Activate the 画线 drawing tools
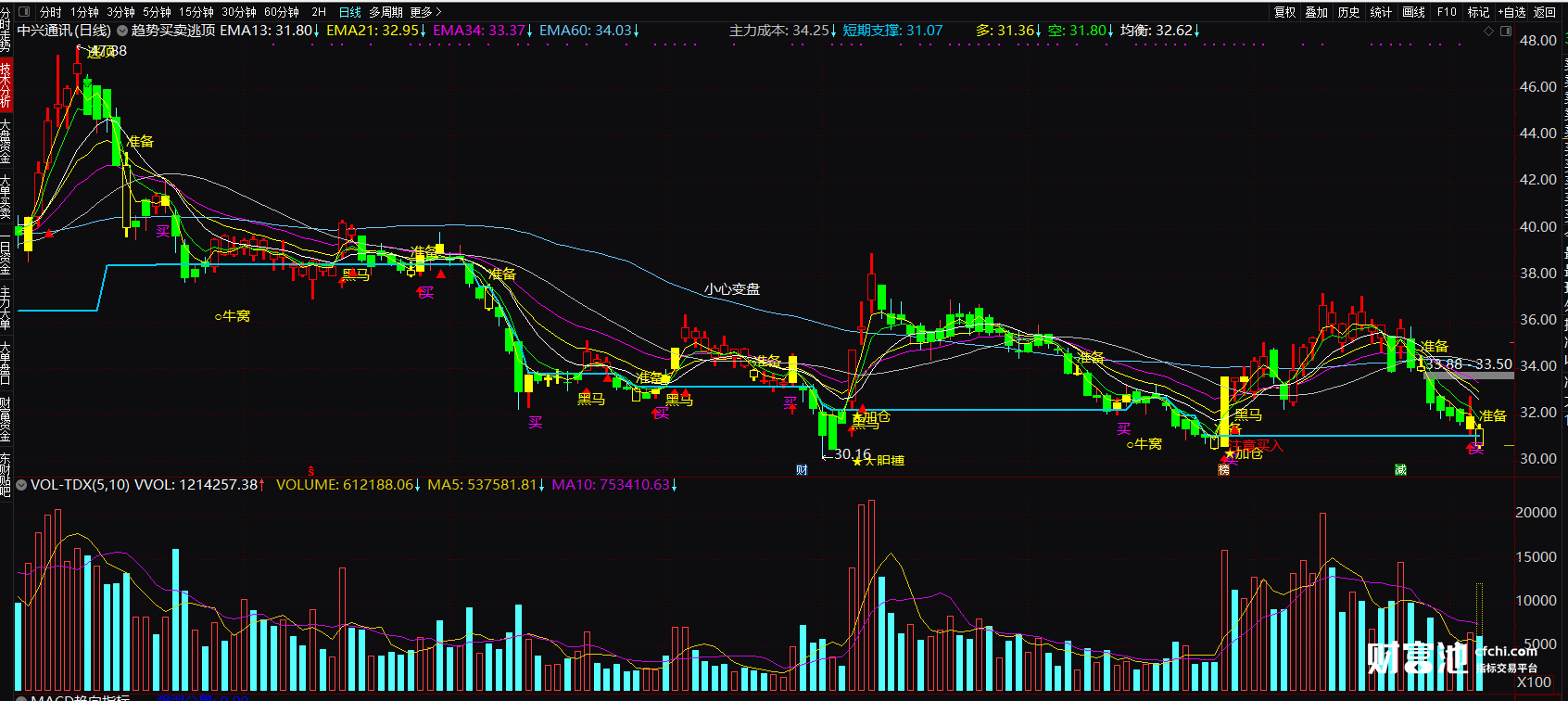This screenshot has height=701, width=1568. [1414, 12]
